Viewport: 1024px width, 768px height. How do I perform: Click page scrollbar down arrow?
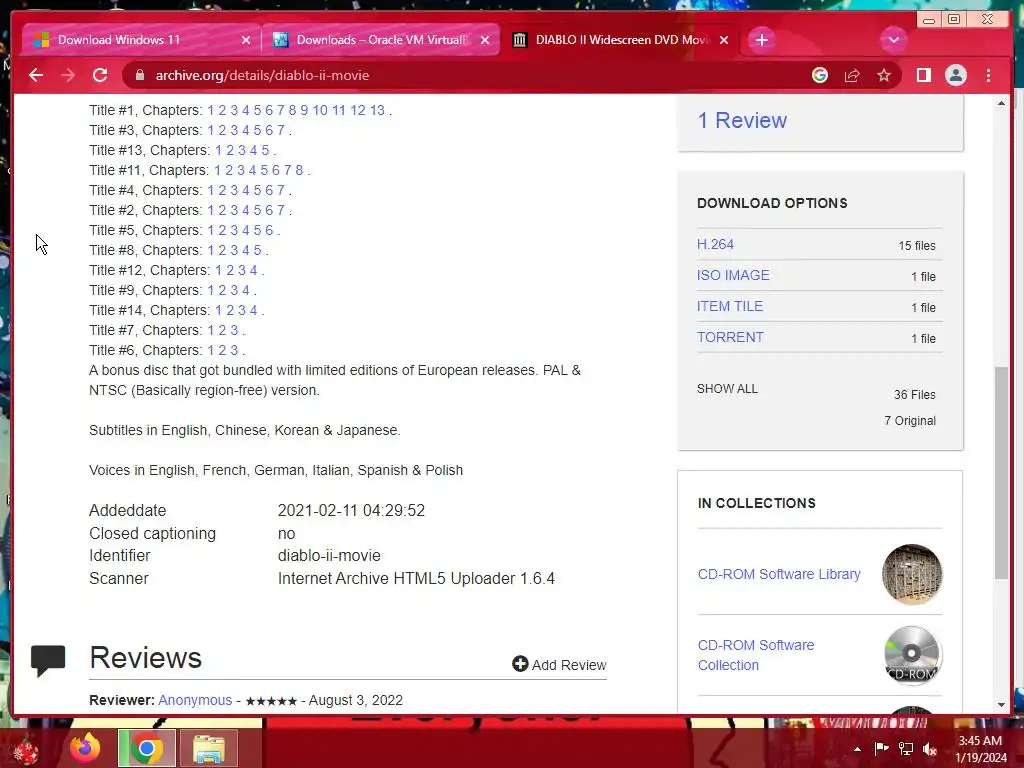(1002, 705)
